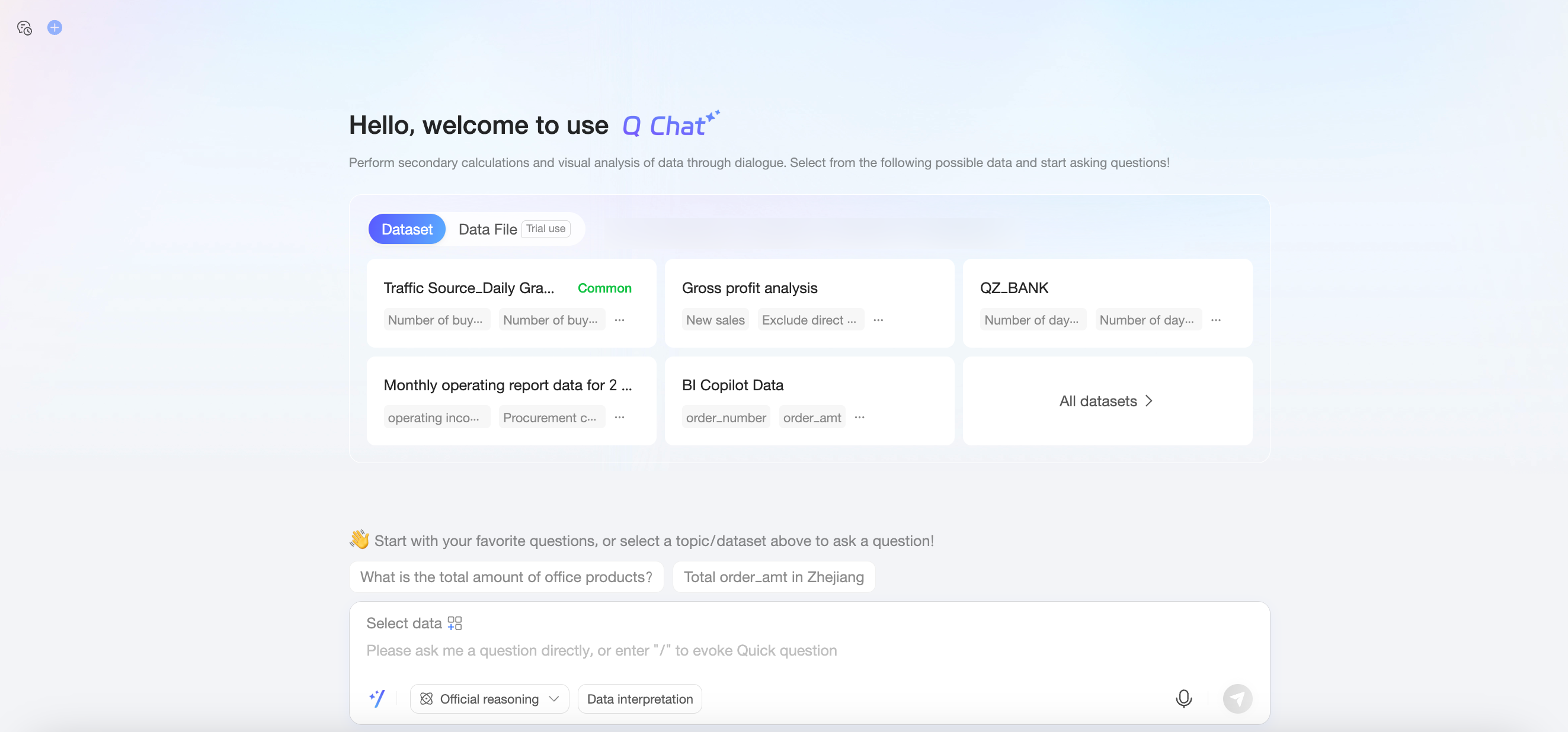This screenshot has width=1568, height=732.
Task: Toggle the Data interpretation option
Action: click(x=640, y=698)
